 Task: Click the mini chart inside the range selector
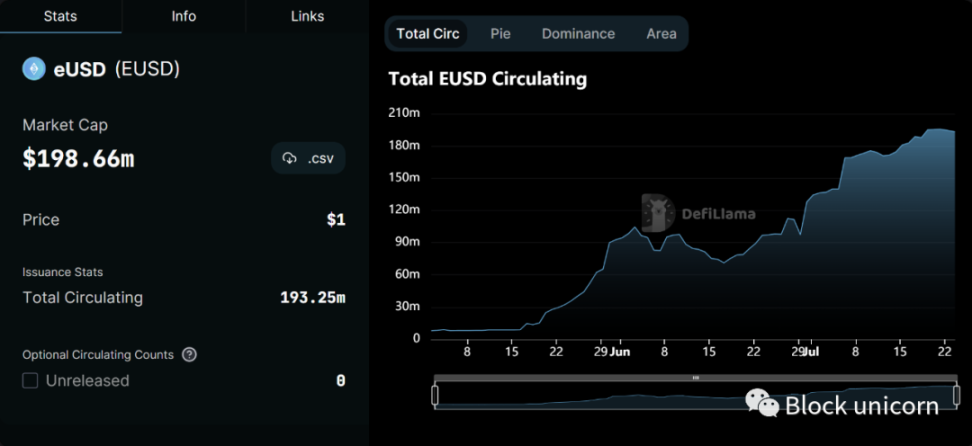[x=600, y=397]
